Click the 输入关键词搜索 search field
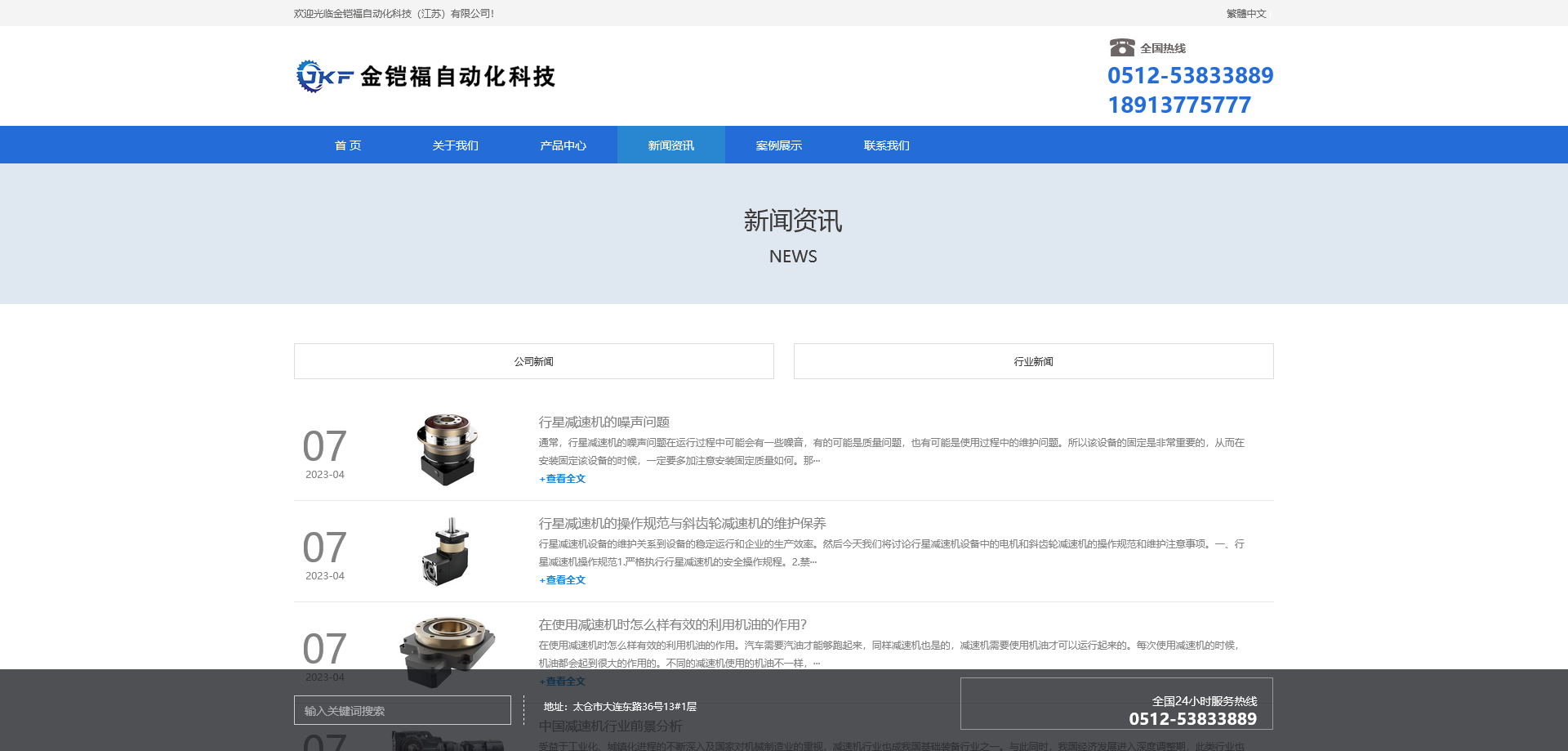Viewport: 1568px width, 751px height. tap(402, 710)
